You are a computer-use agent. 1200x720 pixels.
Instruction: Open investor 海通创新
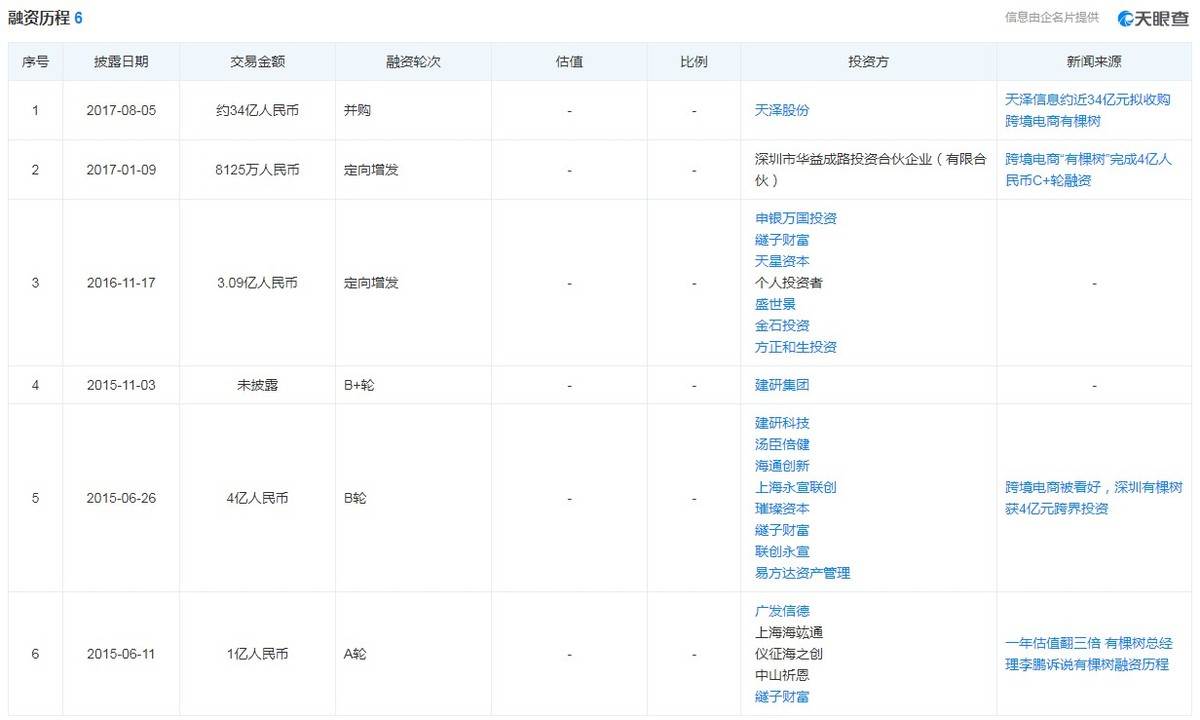coord(782,466)
